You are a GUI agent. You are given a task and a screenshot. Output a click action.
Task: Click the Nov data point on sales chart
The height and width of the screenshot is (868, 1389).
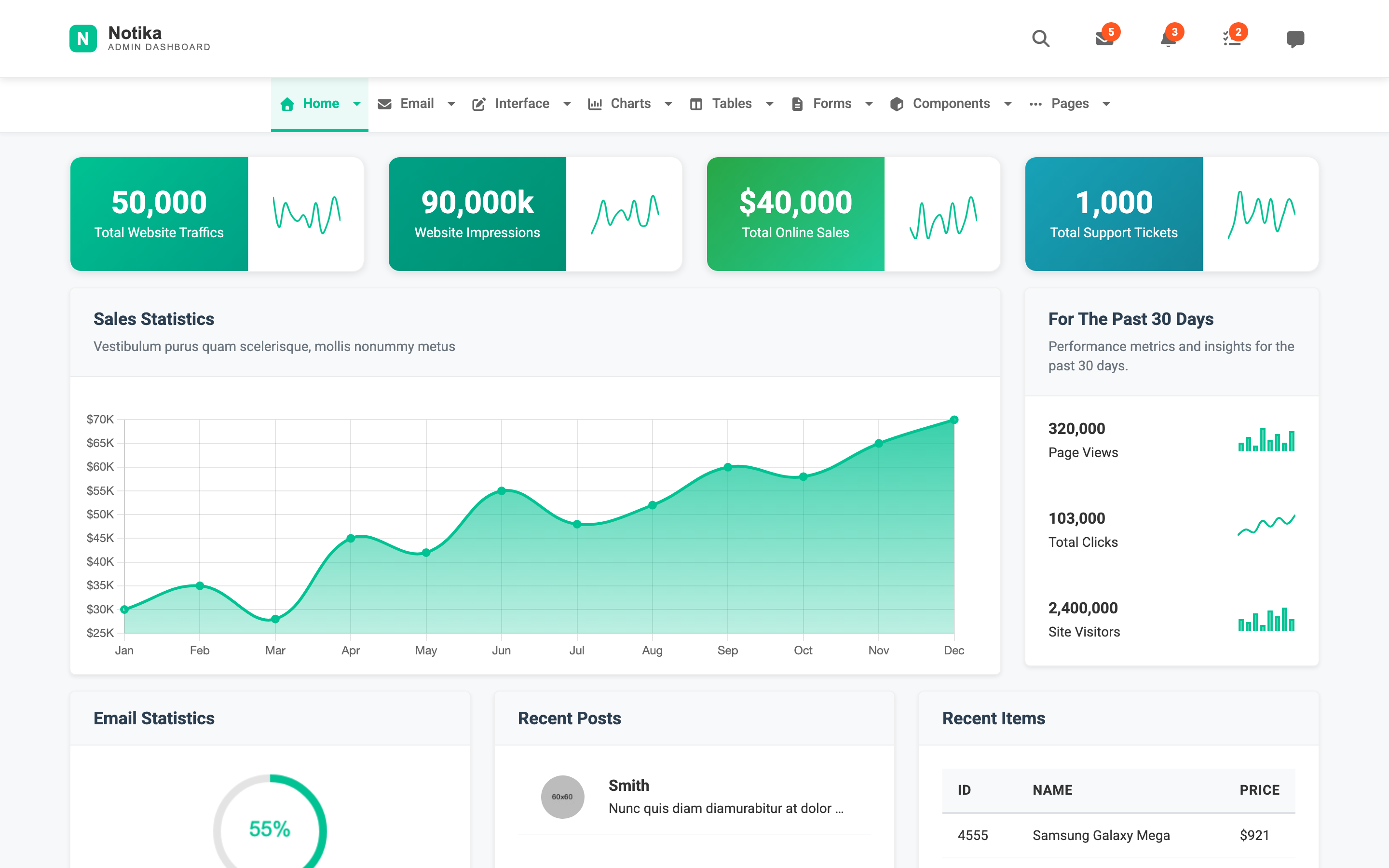tap(879, 443)
